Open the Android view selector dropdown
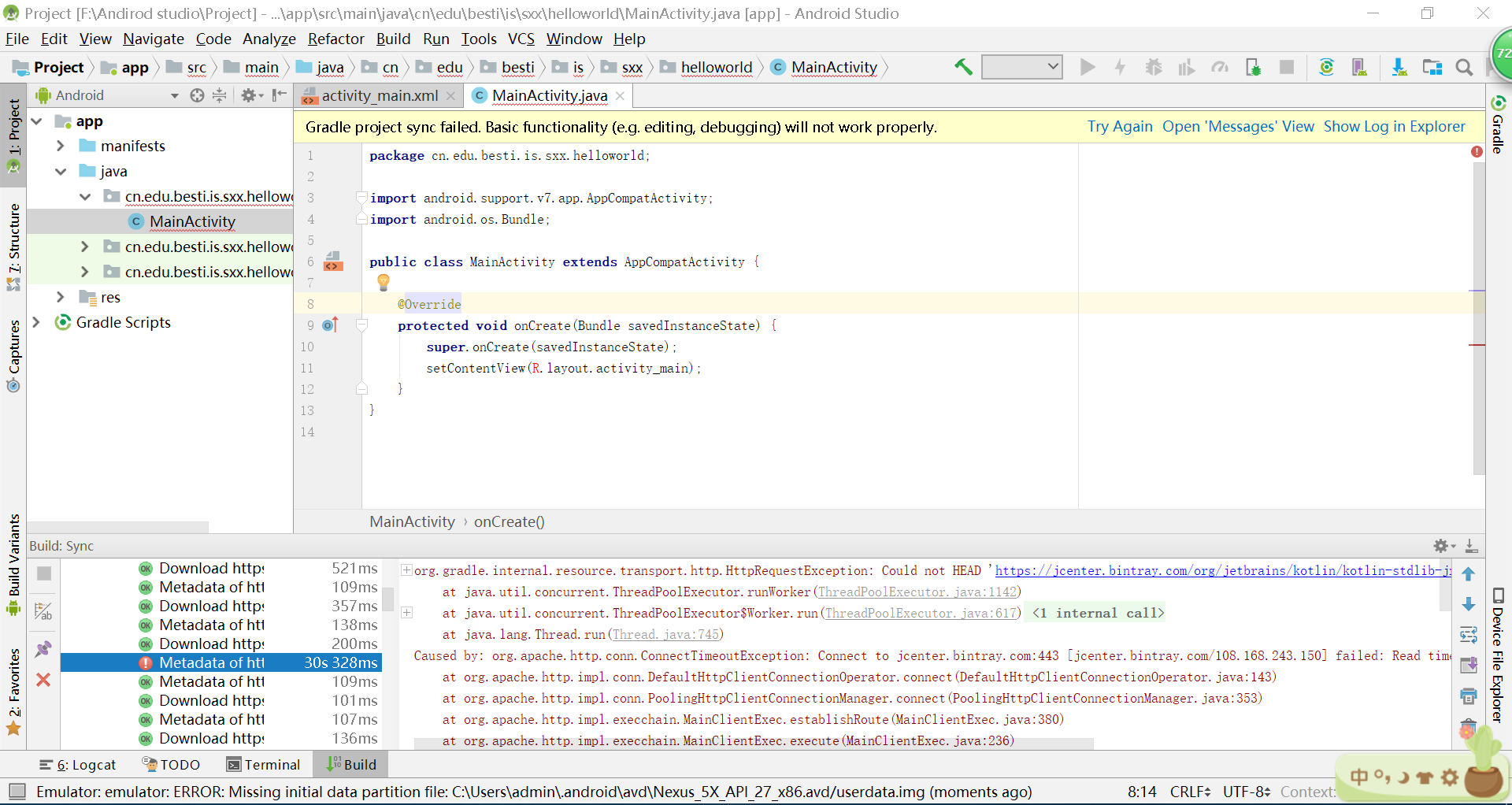Screen dimensions: 1512x805 (x=175, y=96)
